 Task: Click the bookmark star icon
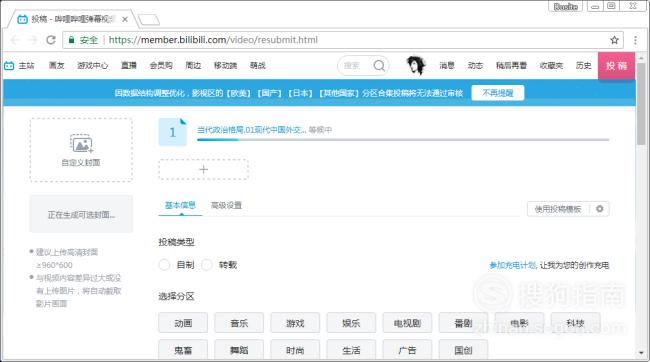pyautogui.click(x=614, y=40)
